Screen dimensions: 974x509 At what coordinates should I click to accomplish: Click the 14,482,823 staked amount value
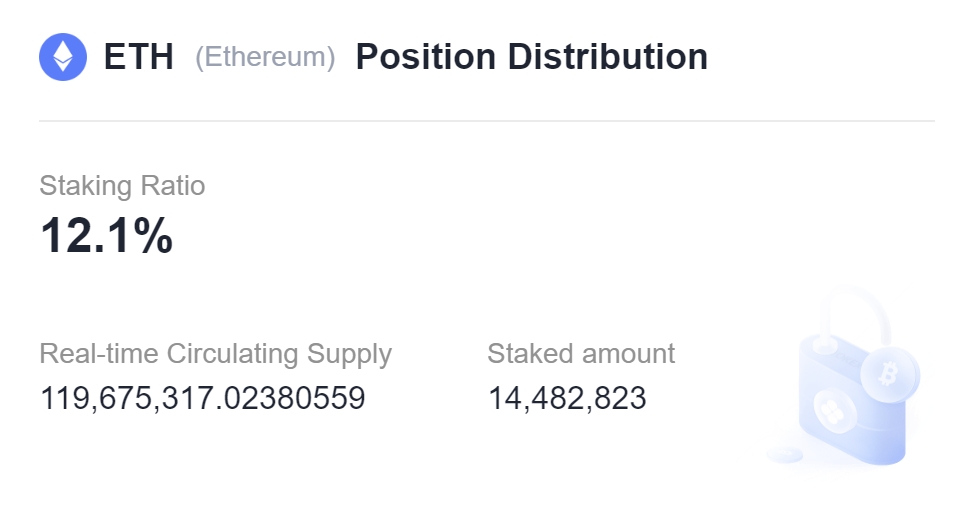[567, 398]
